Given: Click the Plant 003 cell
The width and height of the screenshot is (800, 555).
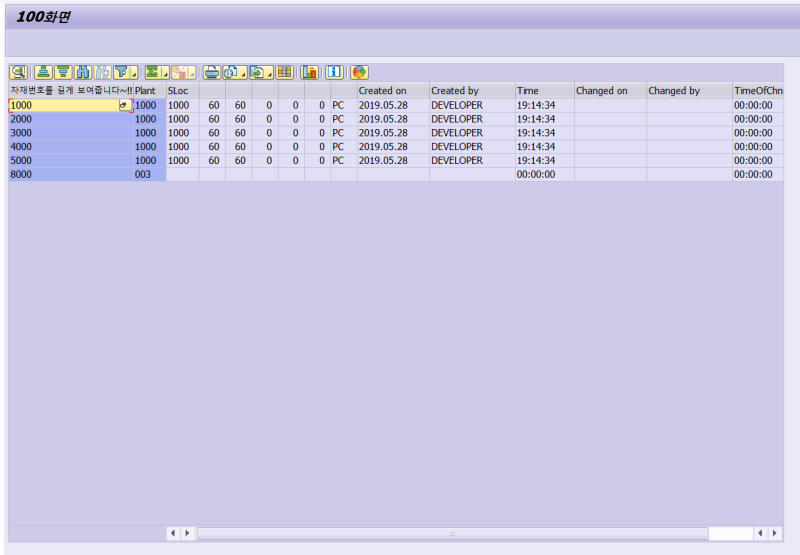Looking at the screenshot, I should [149, 174].
